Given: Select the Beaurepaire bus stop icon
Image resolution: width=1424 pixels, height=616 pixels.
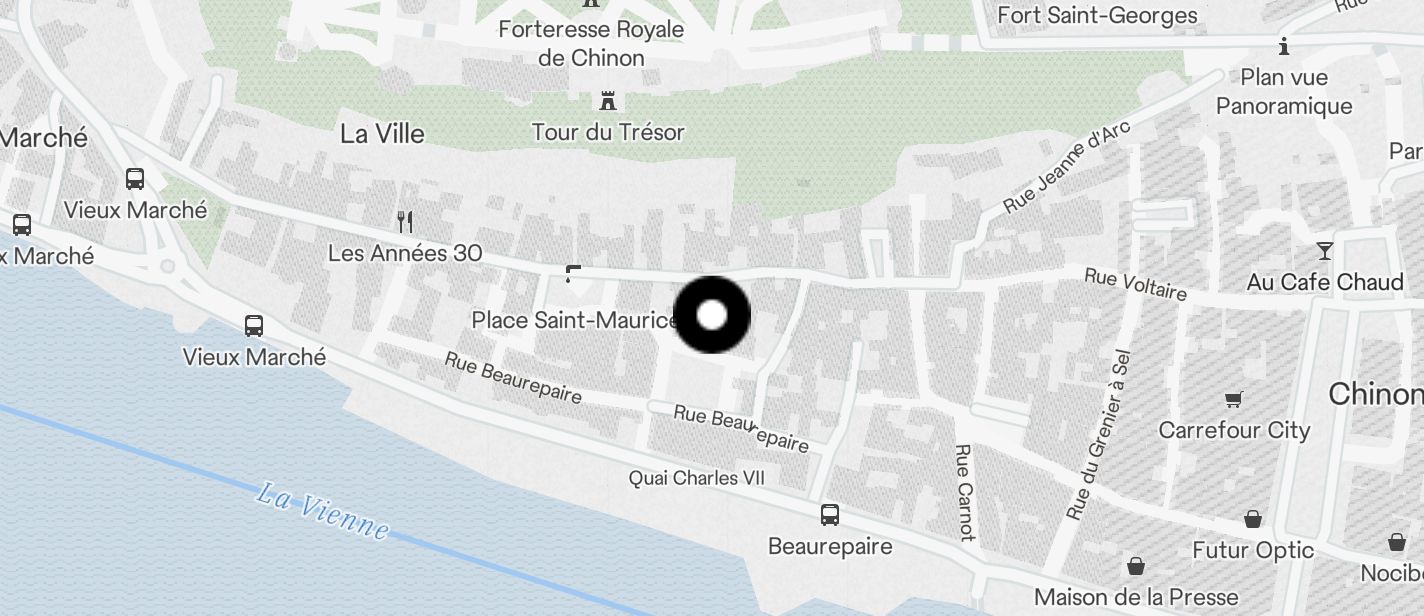Looking at the screenshot, I should [x=830, y=515].
